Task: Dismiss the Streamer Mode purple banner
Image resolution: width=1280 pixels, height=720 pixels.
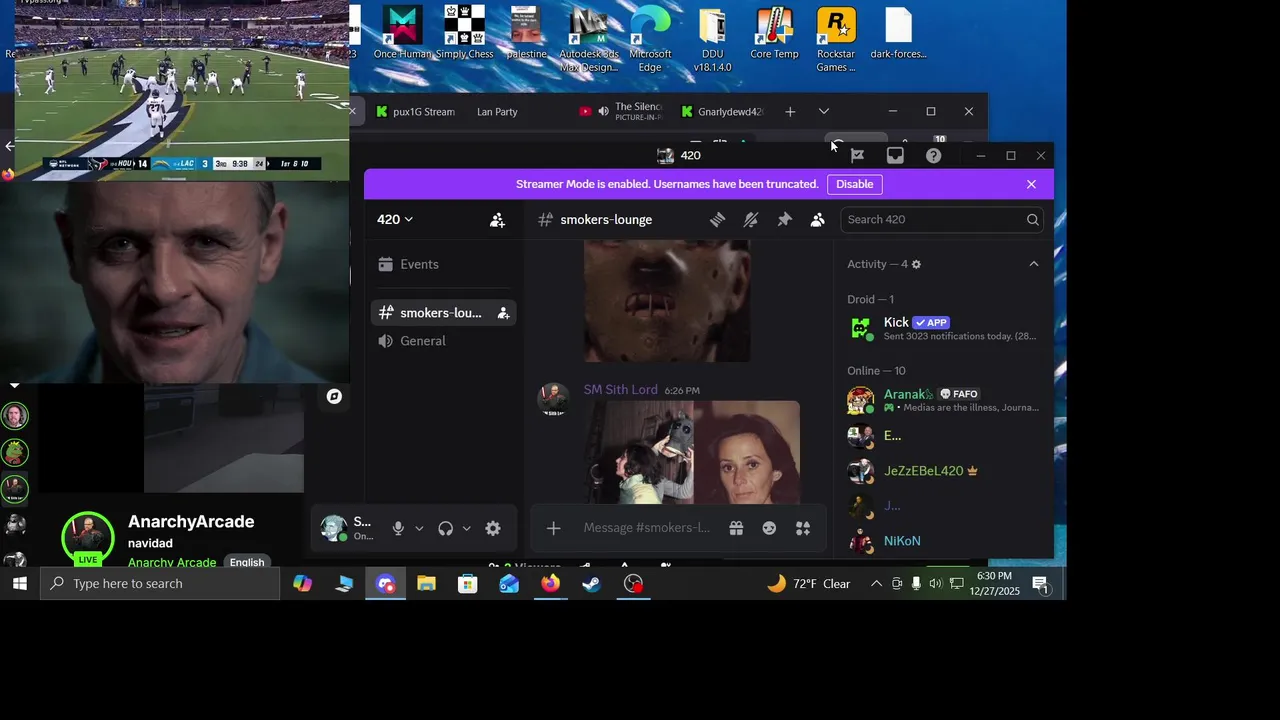Action: [x=1031, y=184]
